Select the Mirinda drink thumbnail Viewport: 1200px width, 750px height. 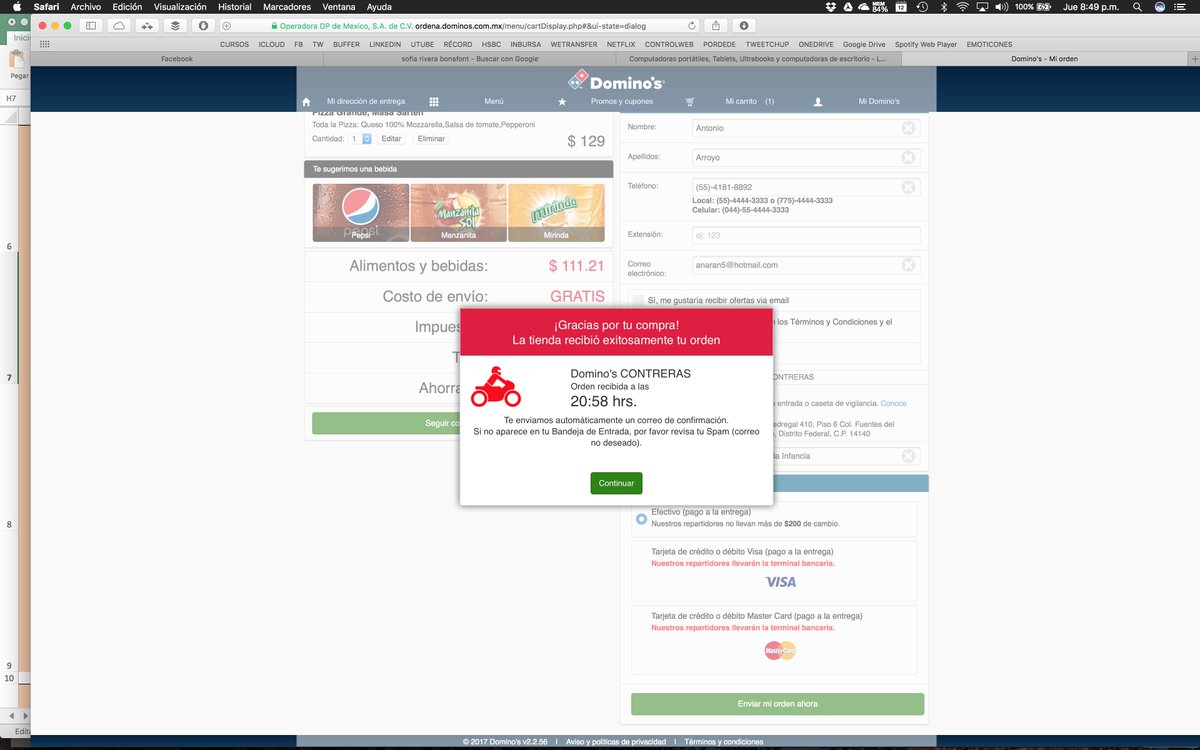tap(556, 212)
